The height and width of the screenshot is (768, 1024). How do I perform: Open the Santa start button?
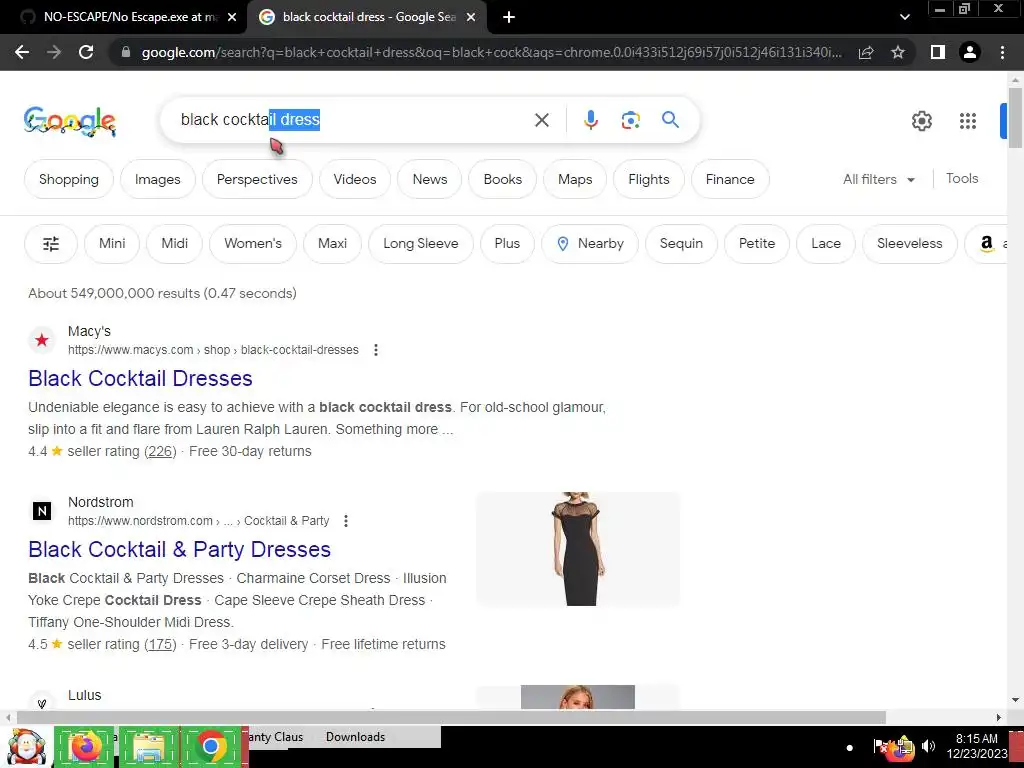coord(26,746)
